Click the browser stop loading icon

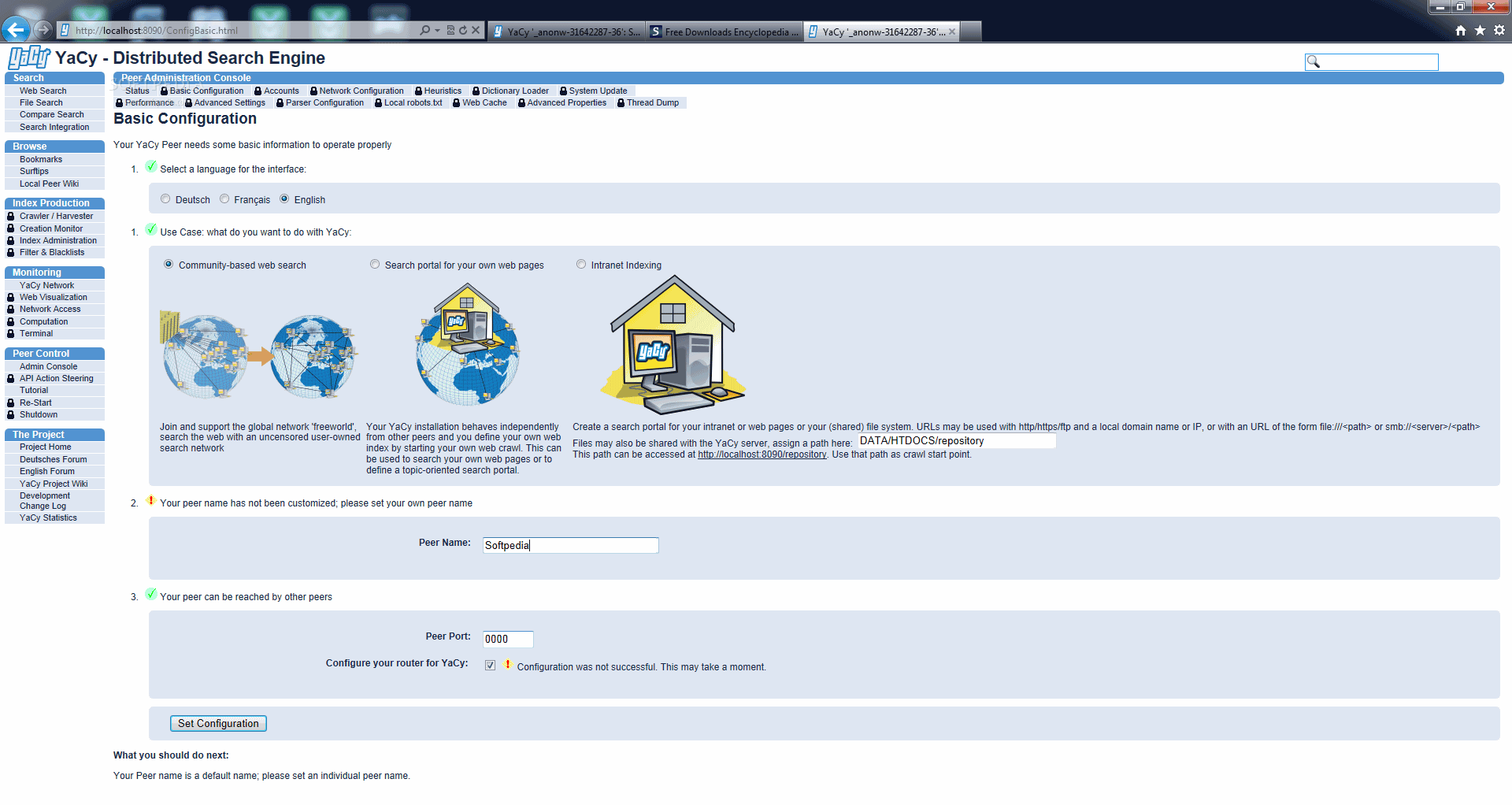pyautogui.click(x=476, y=31)
